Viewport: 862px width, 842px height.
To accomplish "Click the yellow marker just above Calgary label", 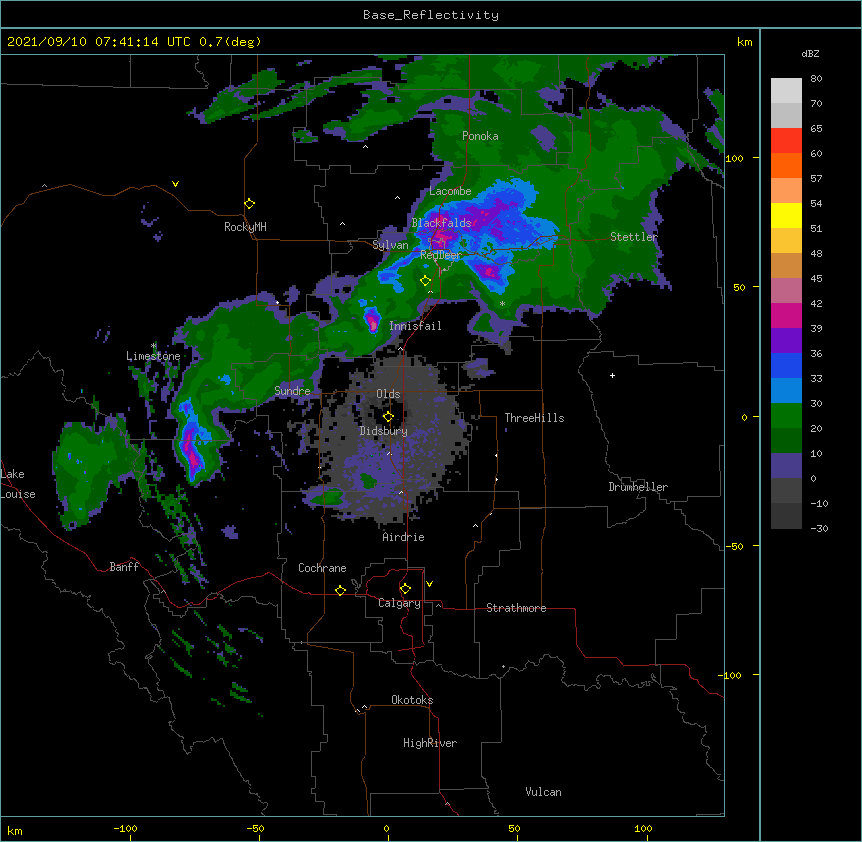I will [405, 589].
